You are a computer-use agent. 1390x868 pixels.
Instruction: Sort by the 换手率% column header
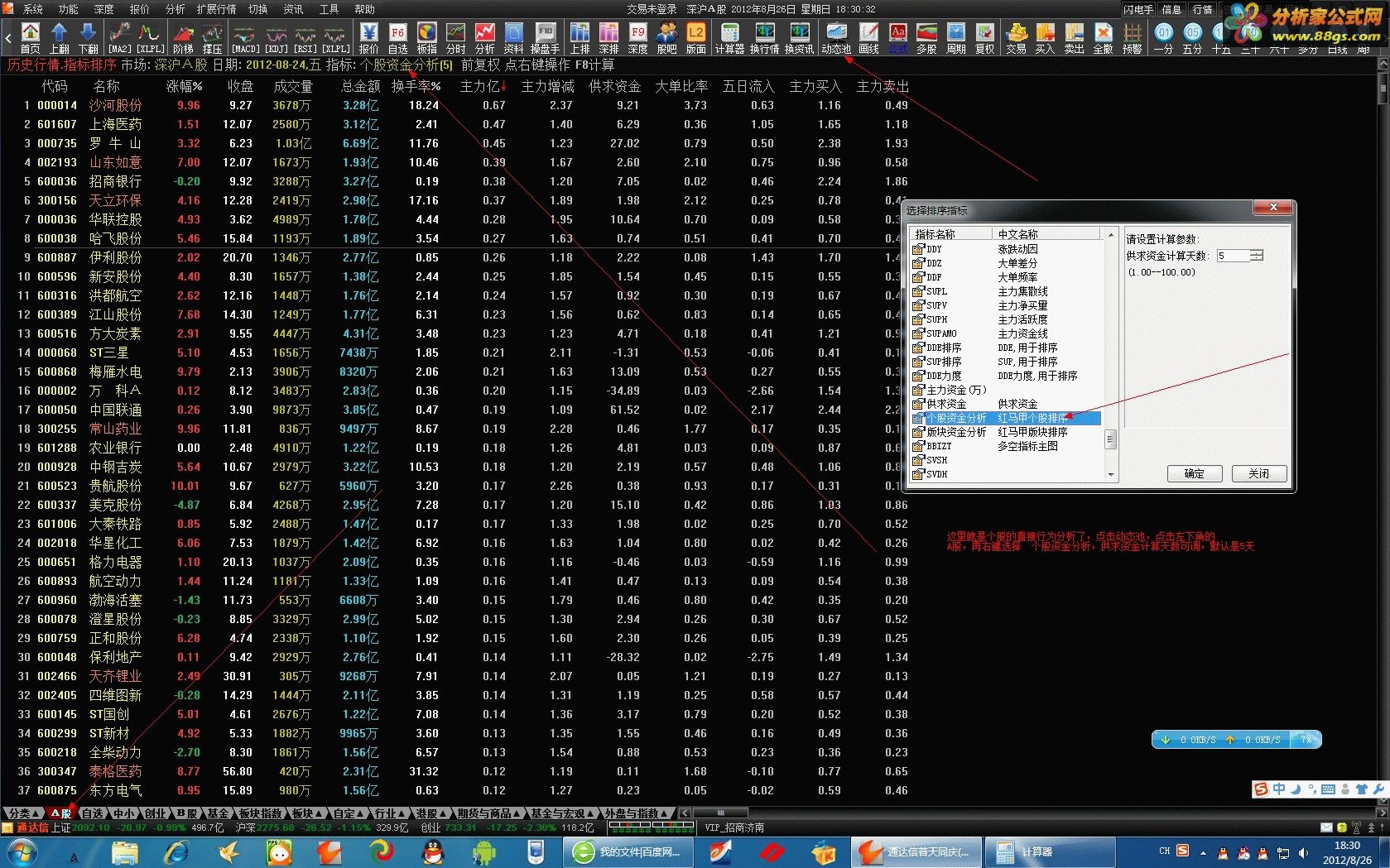tap(416, 86)
